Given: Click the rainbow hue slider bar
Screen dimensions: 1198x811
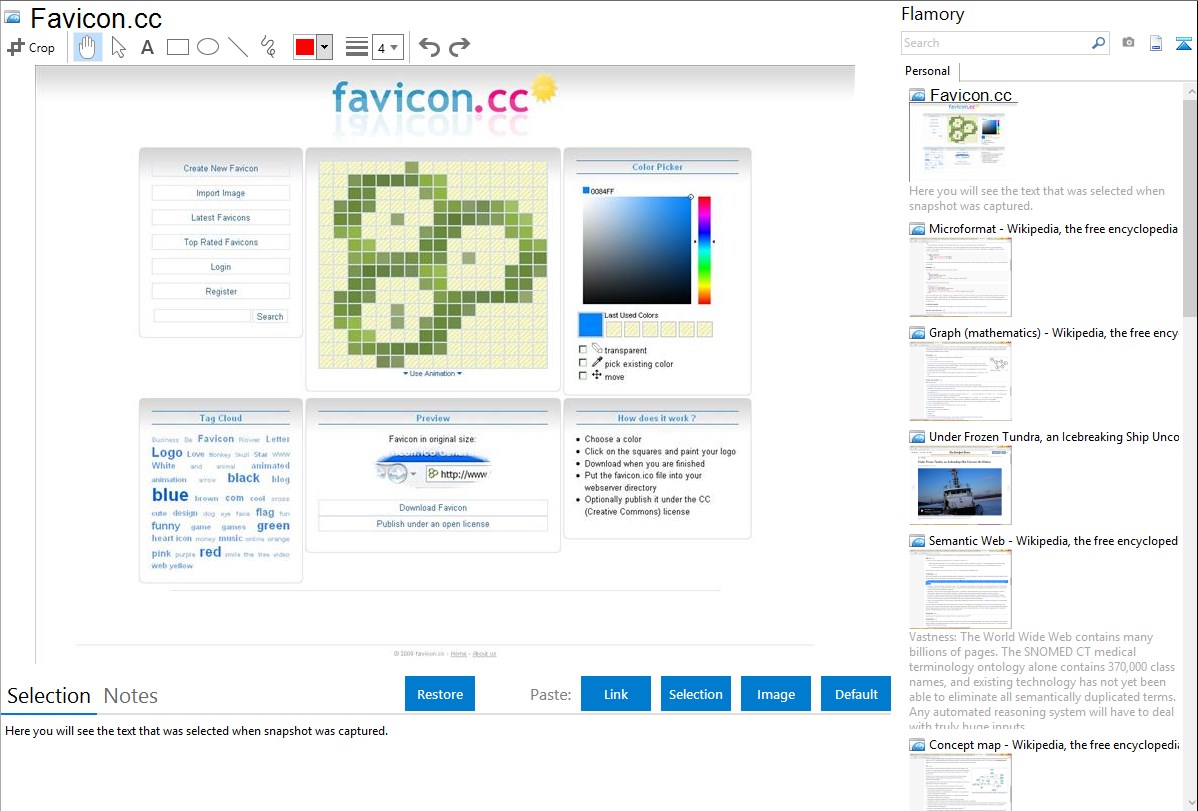Looking at the screenshot, I should click(x=704, y=250).
